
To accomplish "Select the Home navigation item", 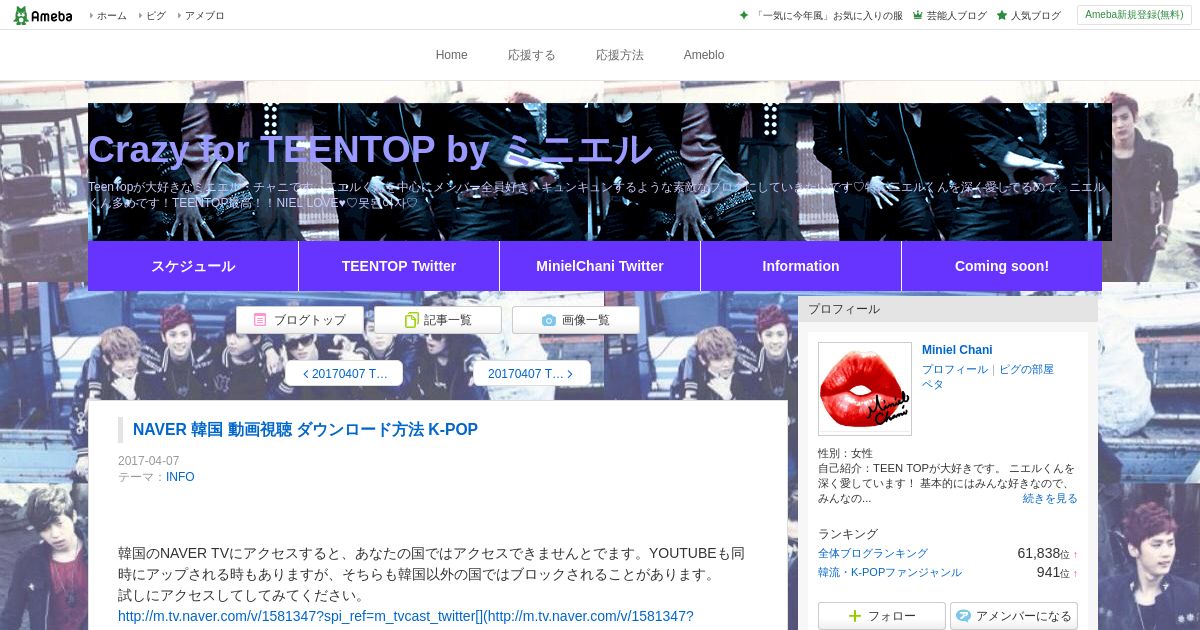I will click(451, 55).
